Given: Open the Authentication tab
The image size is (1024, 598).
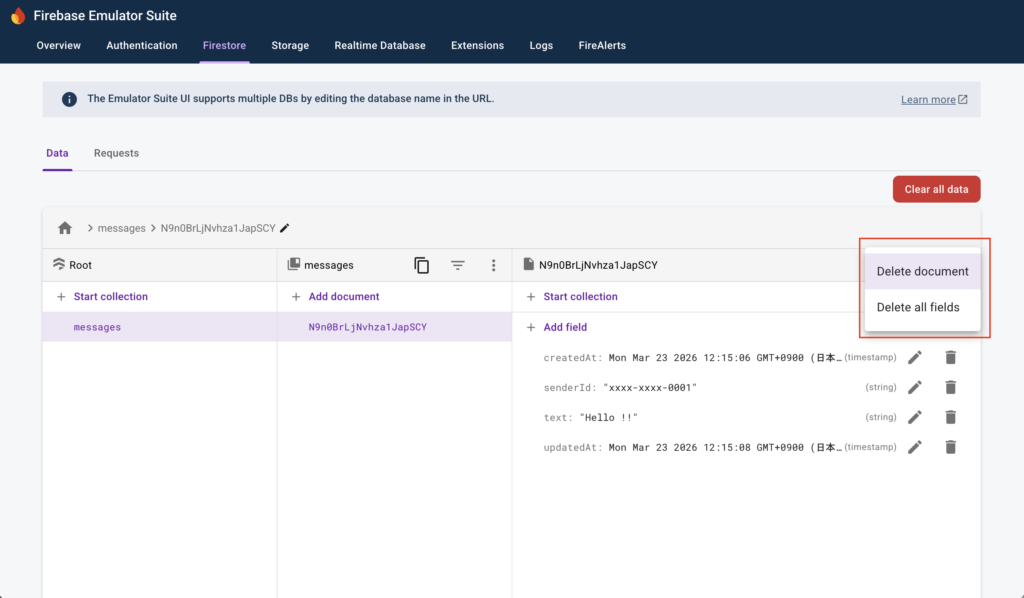Looking at the screenshot, I should (142, 45).
